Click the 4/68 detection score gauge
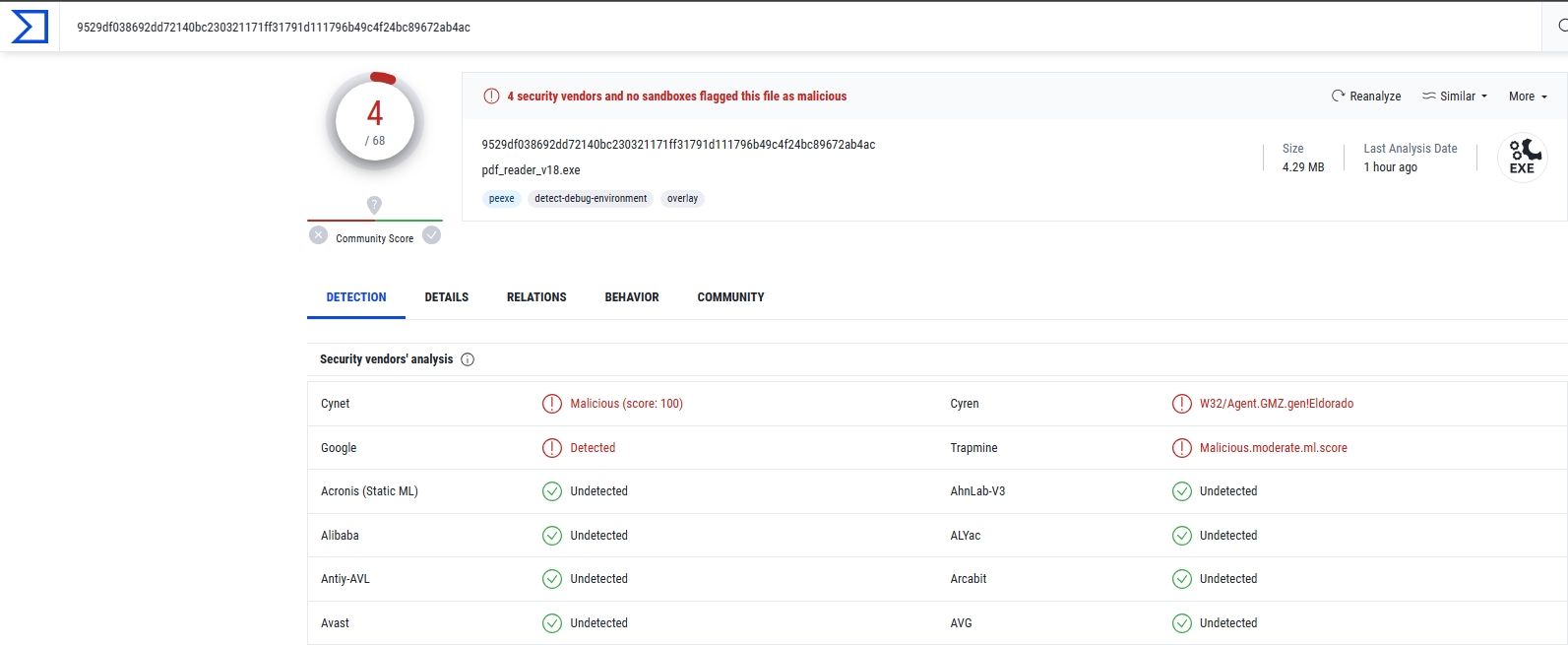 (x=375, y=122)
